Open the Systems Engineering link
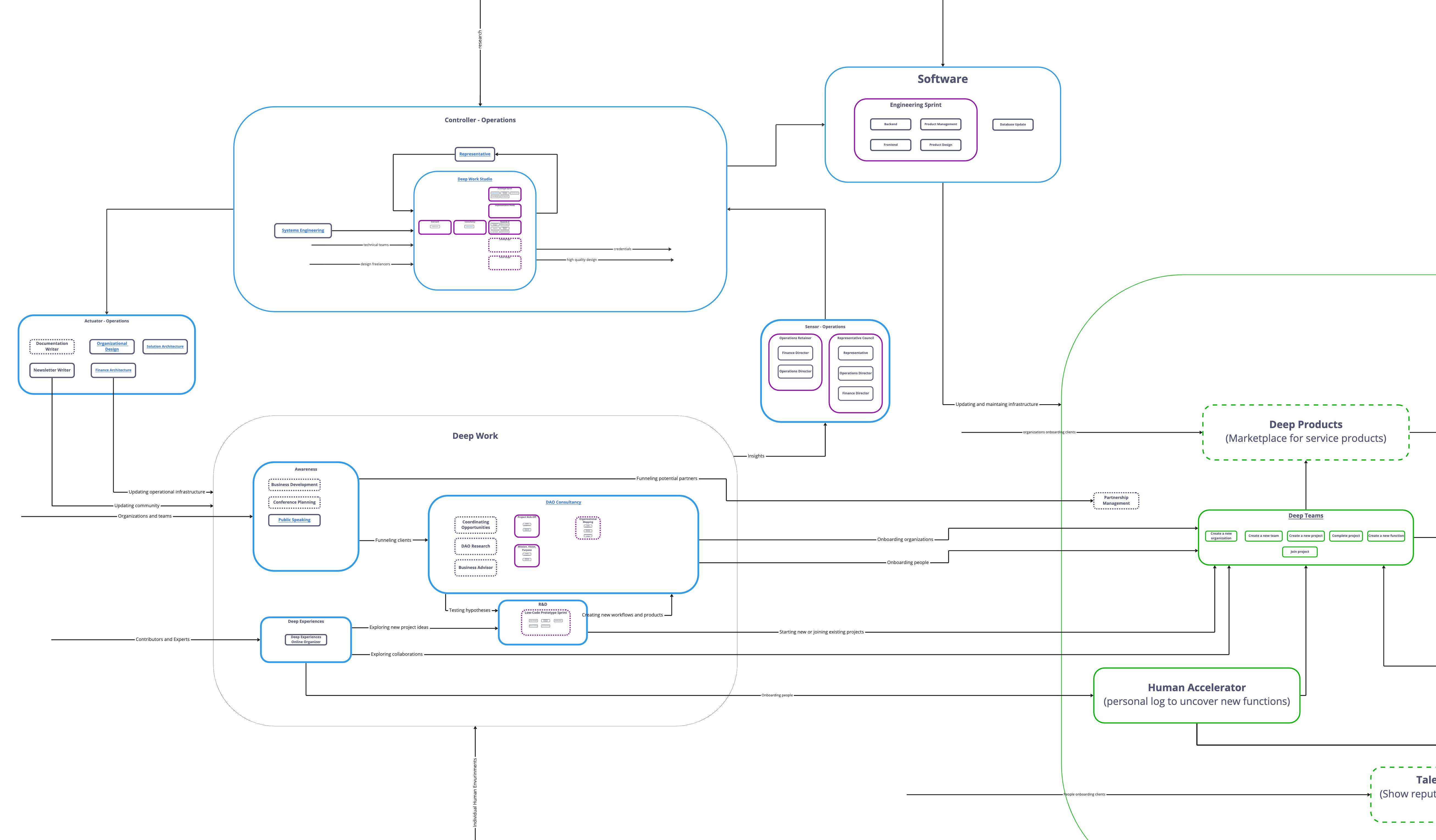Screen dimensions: 1436x840 303,231
